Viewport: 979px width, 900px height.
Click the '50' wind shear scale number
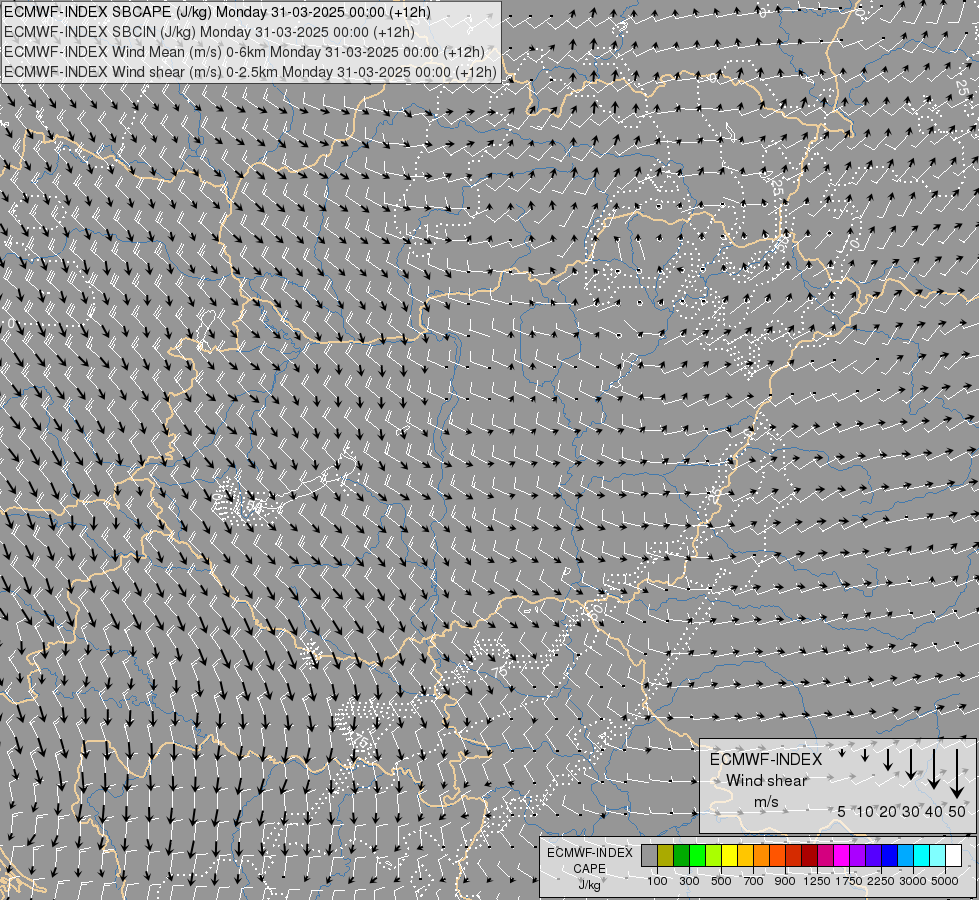point(957,811)
